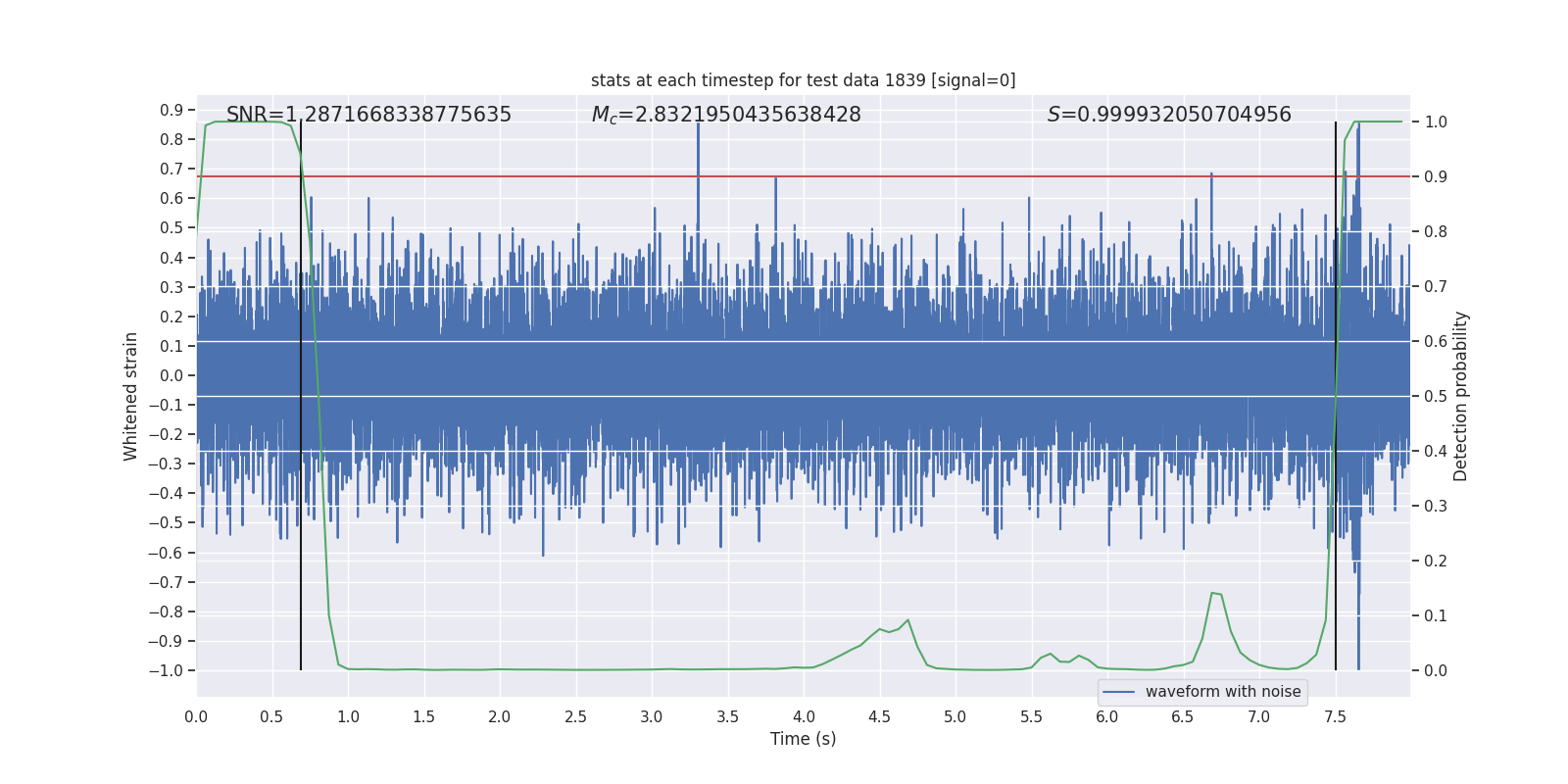
Task: Click the 7.0 tick on the Time axis
Action: (x=1258, y=716)
